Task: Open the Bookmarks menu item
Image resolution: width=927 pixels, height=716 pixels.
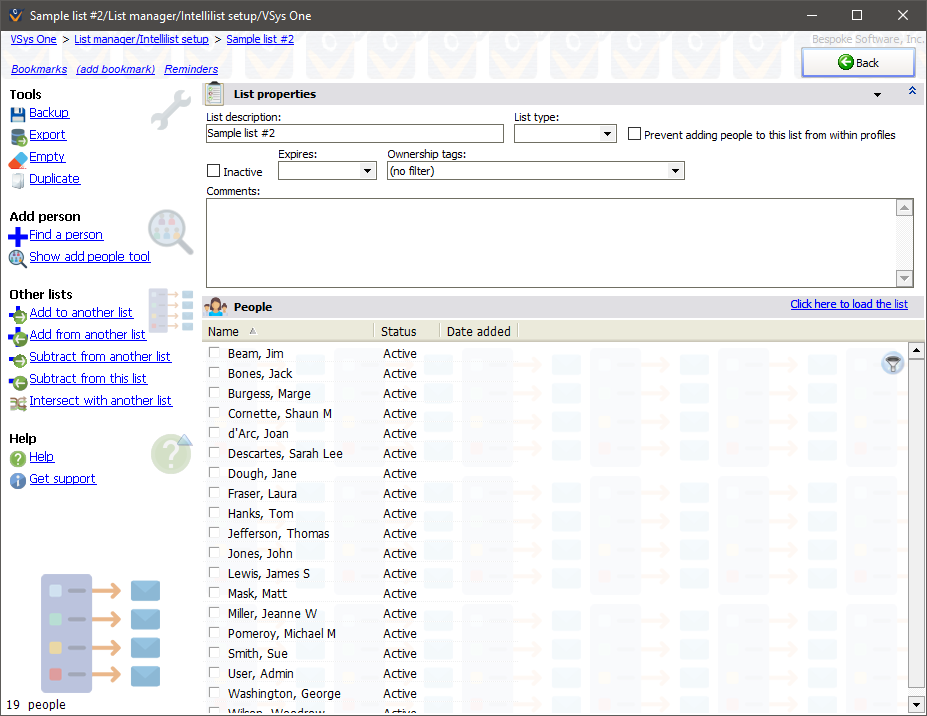Action: pos(38,69)
